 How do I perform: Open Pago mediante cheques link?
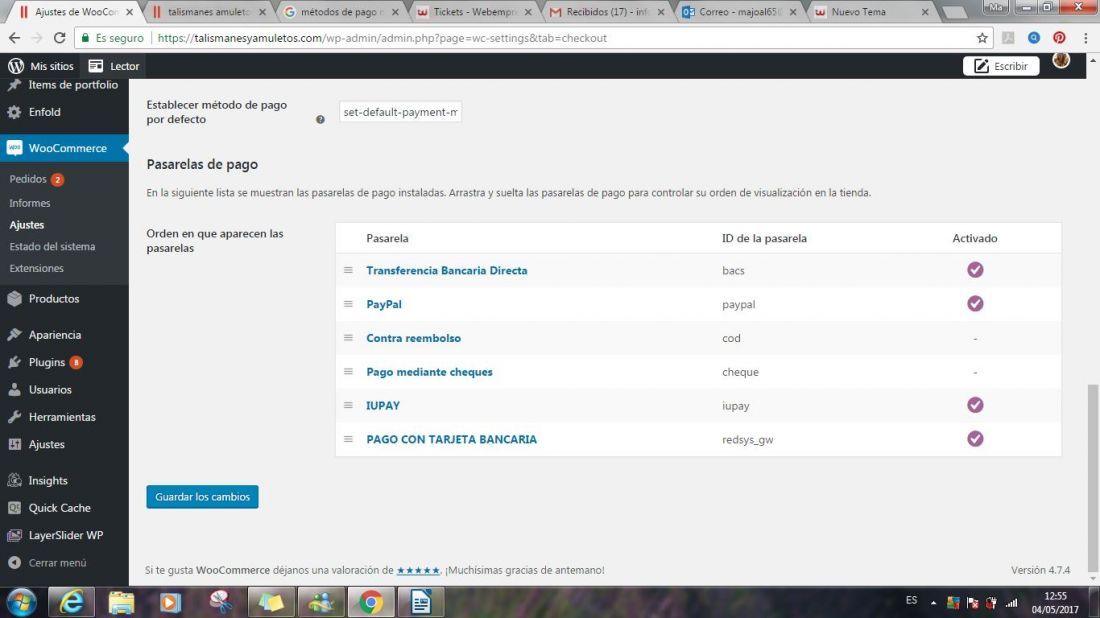coord(429,372)
